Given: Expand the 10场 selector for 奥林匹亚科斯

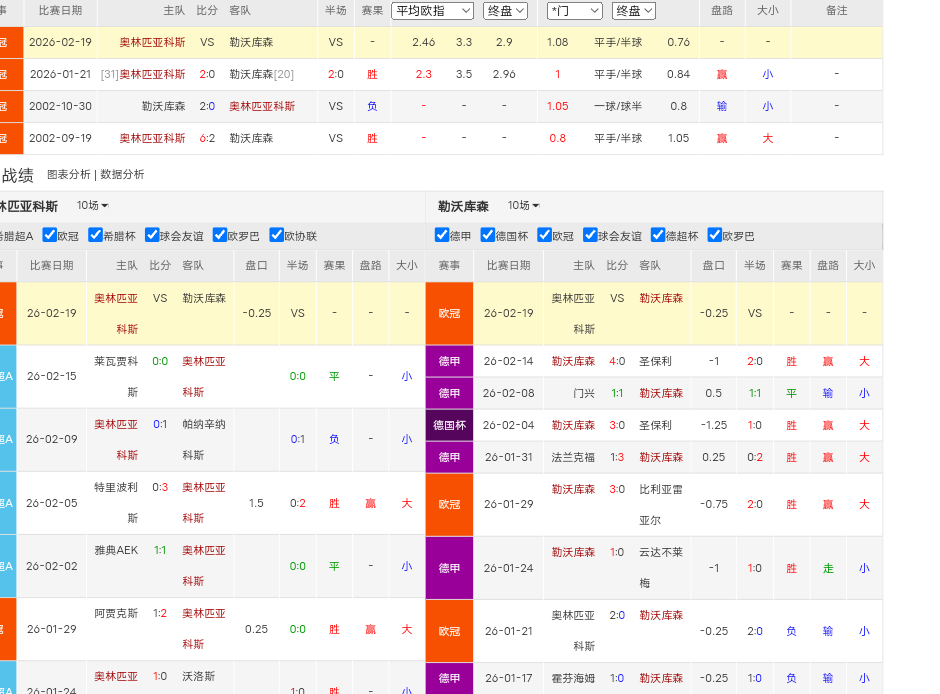Looking at the screenshot, I should click(x=92, y=206).
